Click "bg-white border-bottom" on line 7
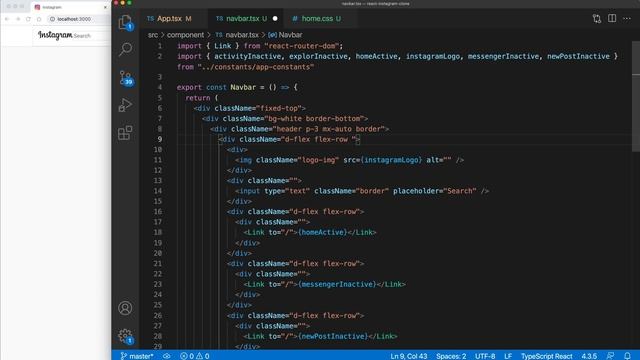The height and width of the screenshot is (360, 640). tap(314, 118)
